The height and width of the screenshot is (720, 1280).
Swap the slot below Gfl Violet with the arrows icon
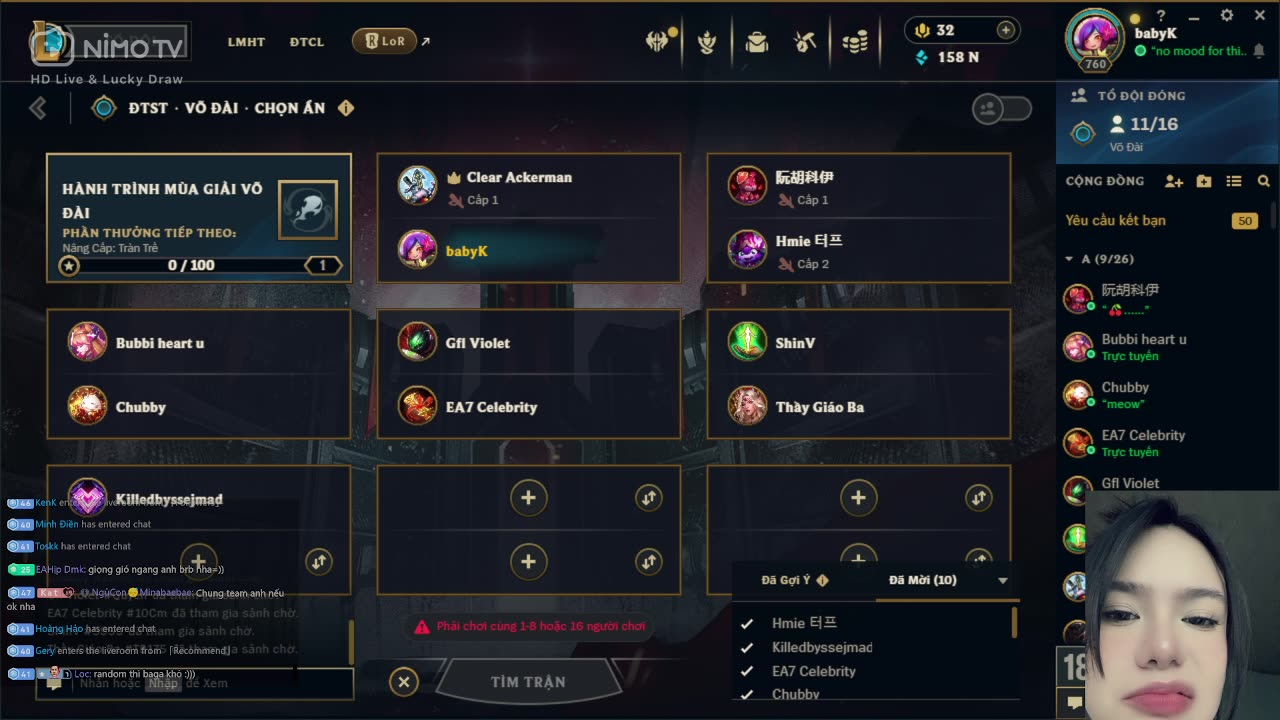649,497
